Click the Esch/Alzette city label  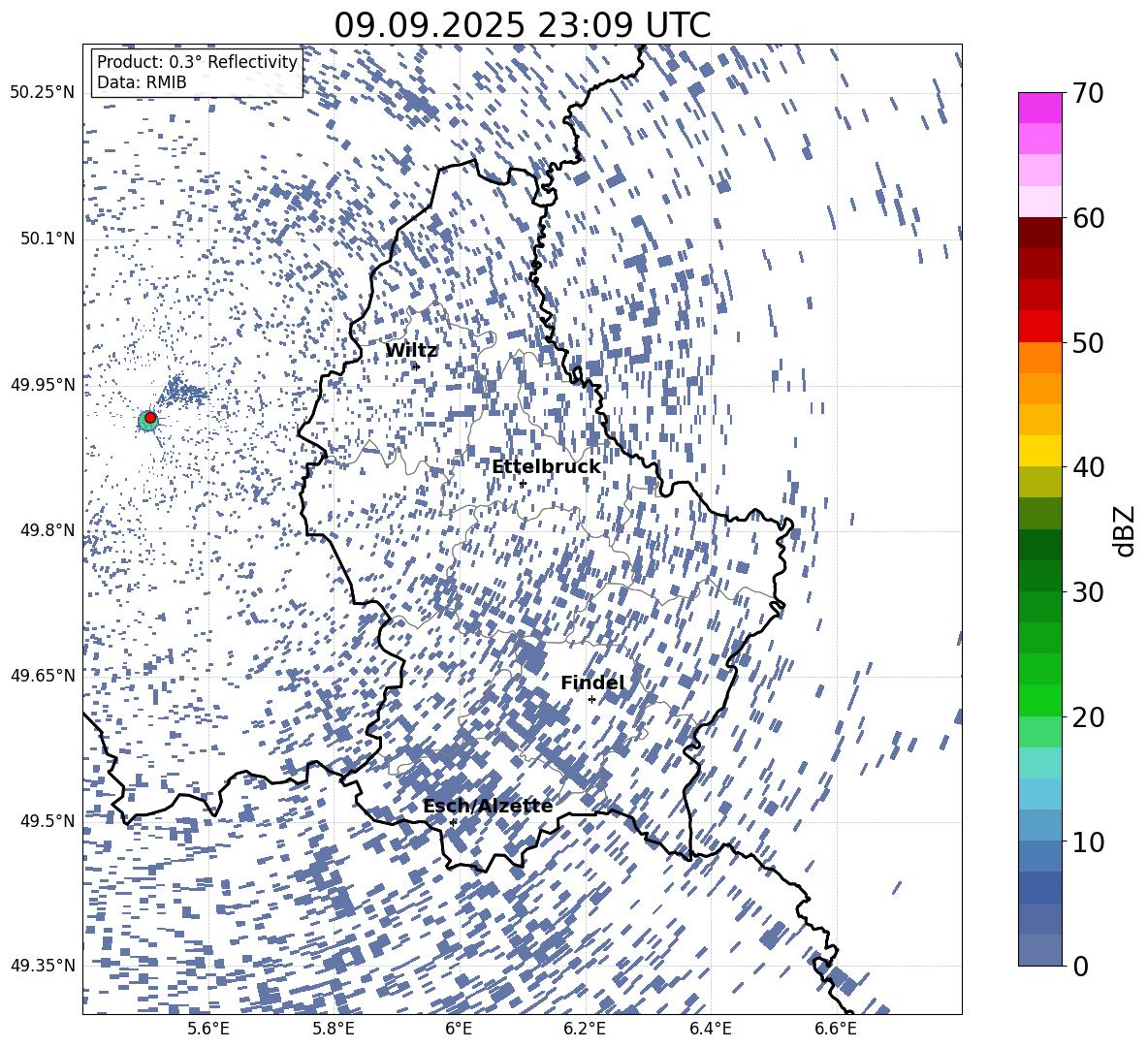488,807
